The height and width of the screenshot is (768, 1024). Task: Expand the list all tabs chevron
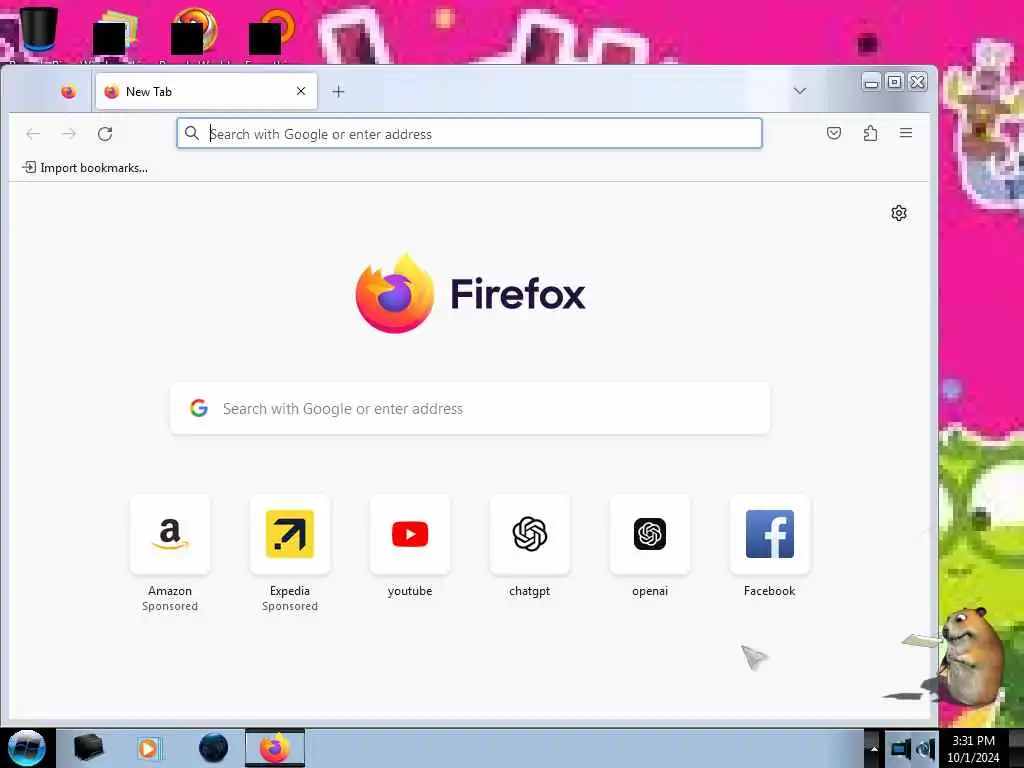[800, 91]
